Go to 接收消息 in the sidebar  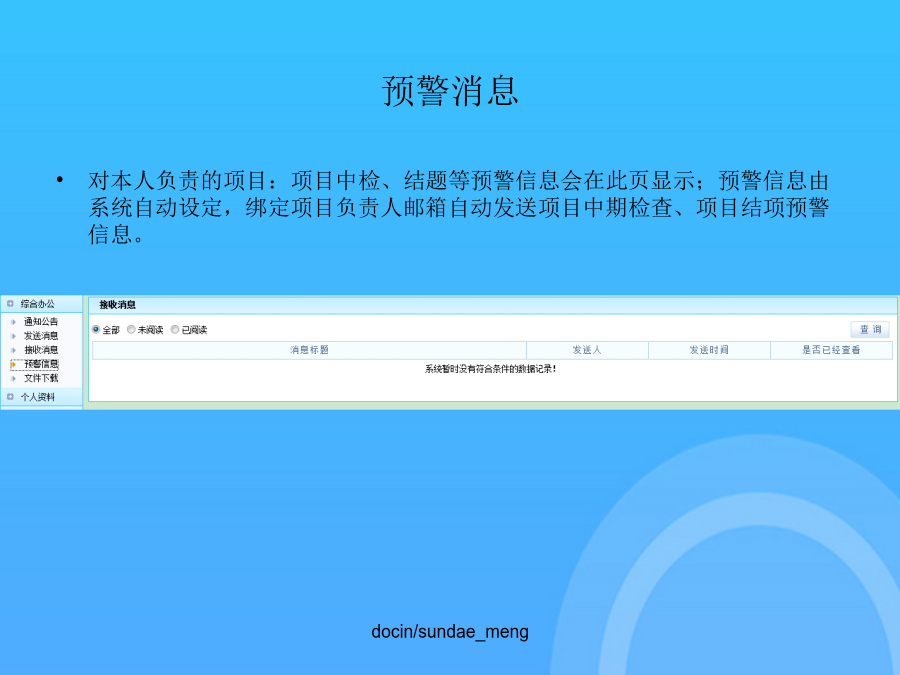pos(41,350)
